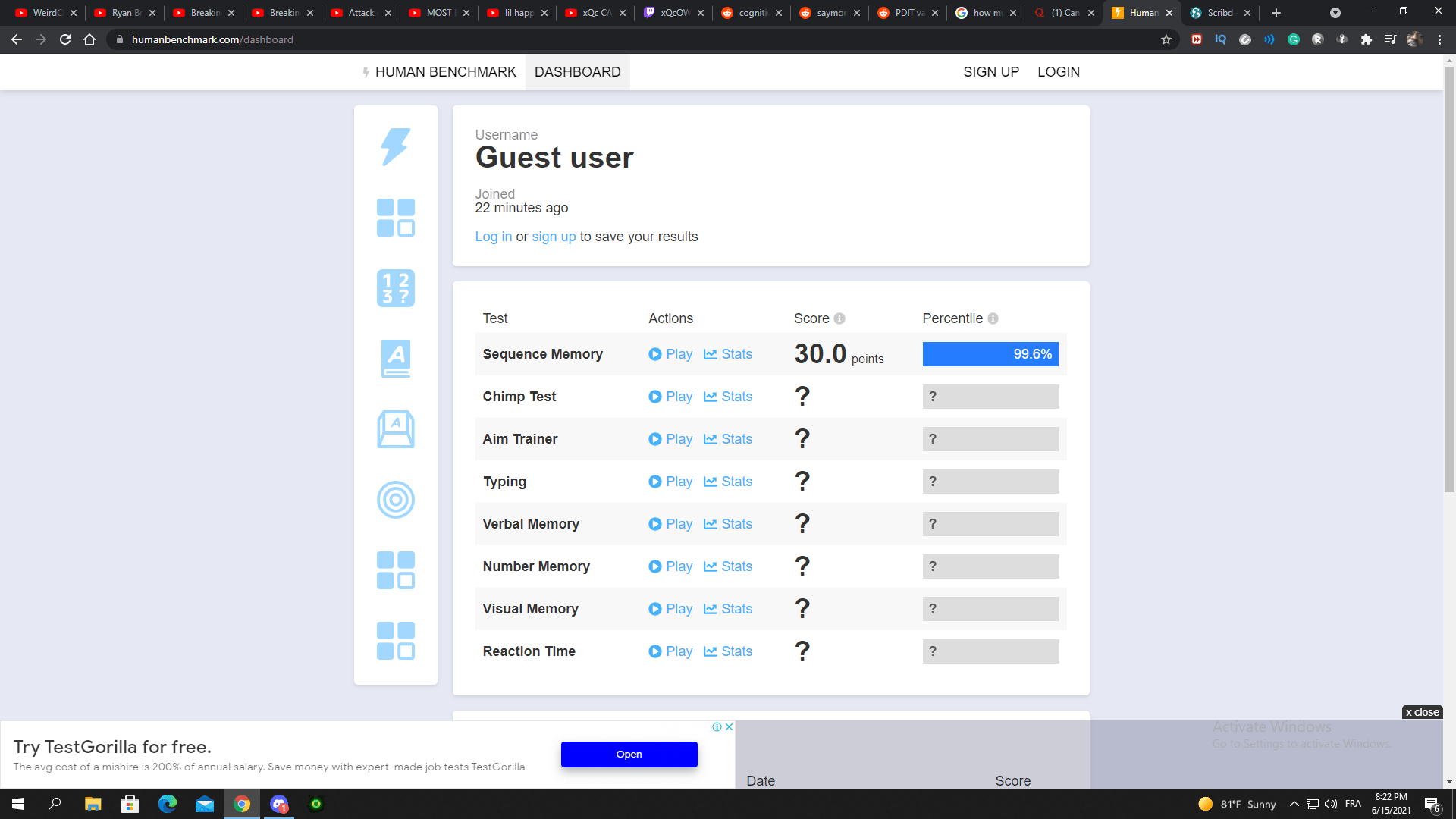Image resolution: width=1456 pixels, height=819 pixels.
Task: Click the aim trainer target sidebar icon
Action: click(395, 500)
